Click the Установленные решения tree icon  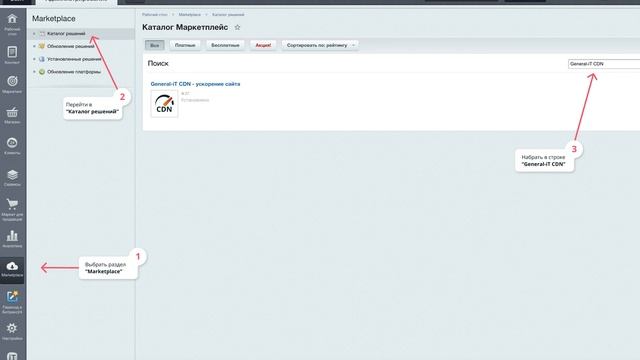click(x=42, y=59)
